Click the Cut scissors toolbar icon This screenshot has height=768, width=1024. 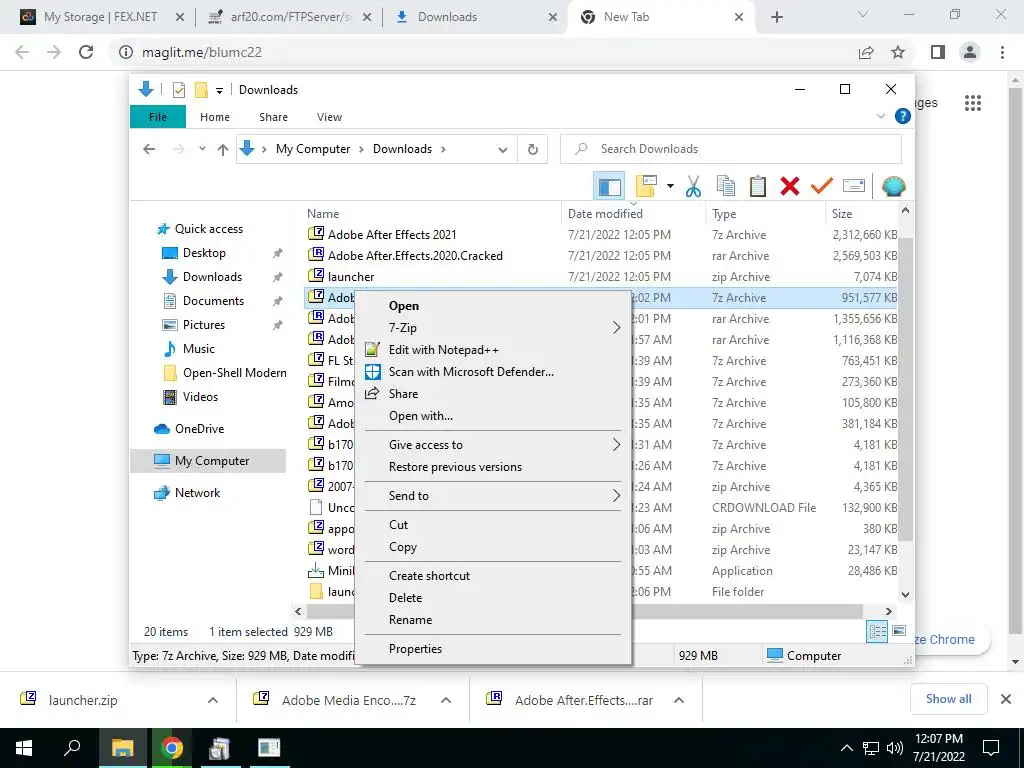coord(693,187)
